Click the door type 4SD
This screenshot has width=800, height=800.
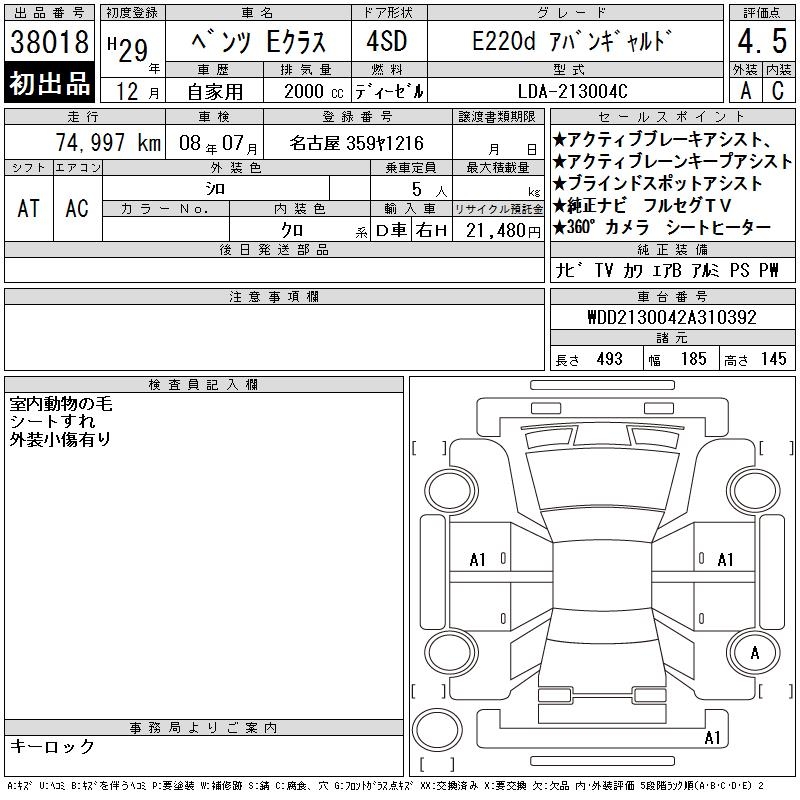(387, 41)
